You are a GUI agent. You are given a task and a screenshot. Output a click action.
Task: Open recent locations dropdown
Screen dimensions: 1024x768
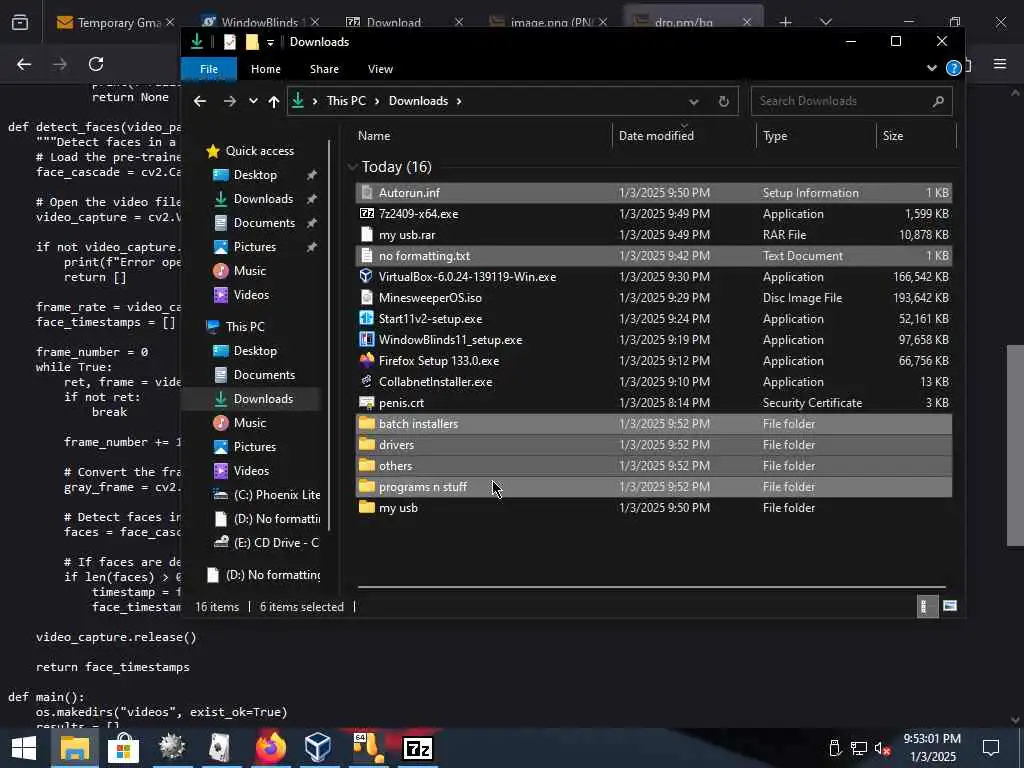[x=253, y=101]
